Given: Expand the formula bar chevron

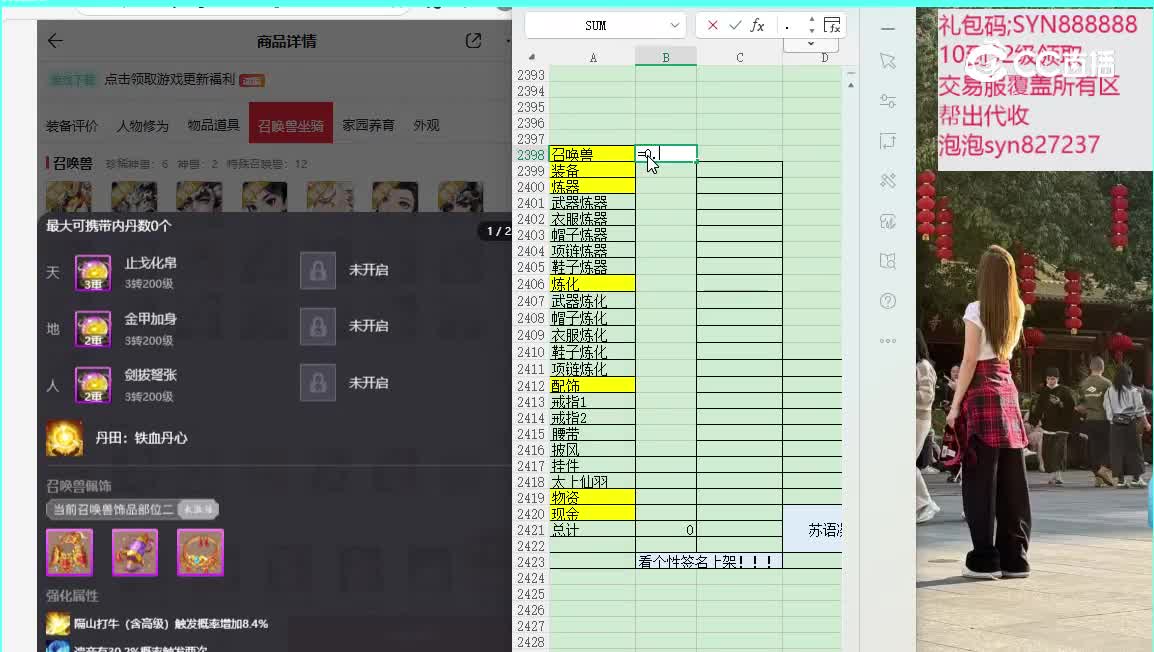Looking at the screenshot, I should tap(810, 44).
